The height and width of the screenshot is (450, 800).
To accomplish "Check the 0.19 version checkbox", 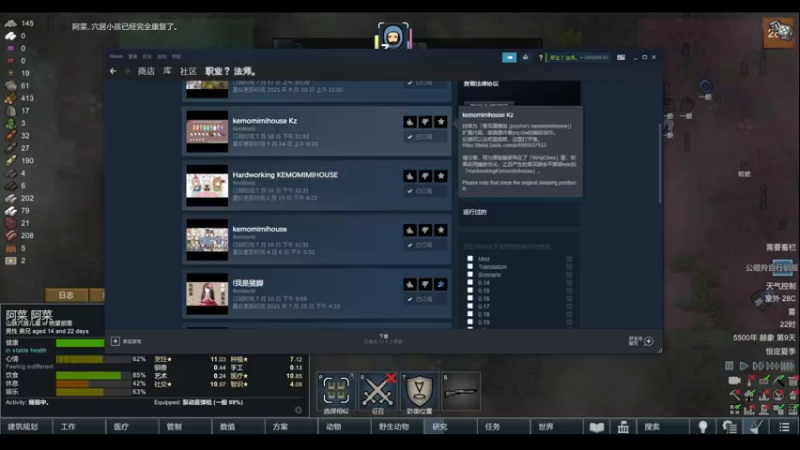I will [470, 322].
